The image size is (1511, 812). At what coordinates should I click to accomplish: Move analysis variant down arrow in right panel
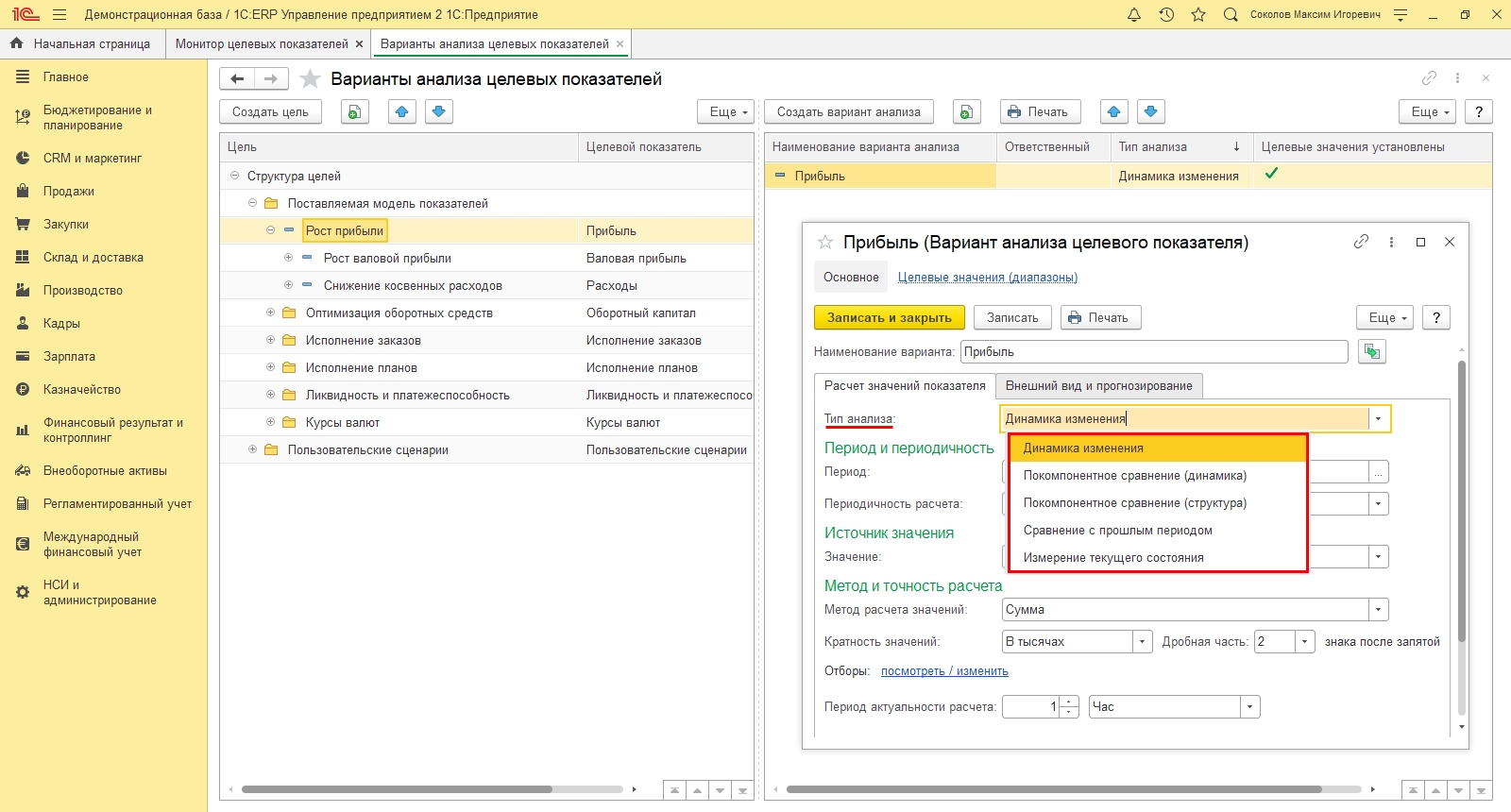pos(1150,111)
